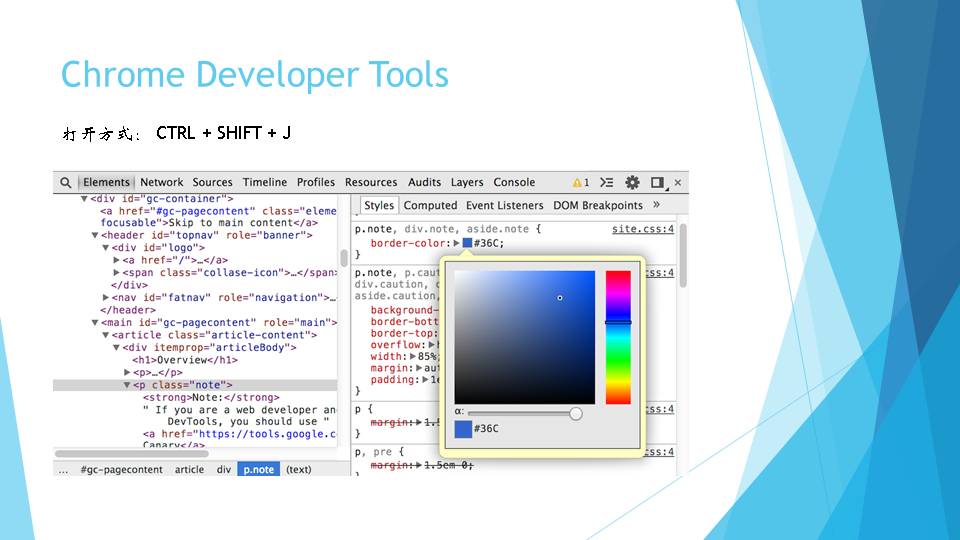Viewport: 960px width, 540px height.
Task: Click the warning triangle counter icon
Action: tap(579, 183)
